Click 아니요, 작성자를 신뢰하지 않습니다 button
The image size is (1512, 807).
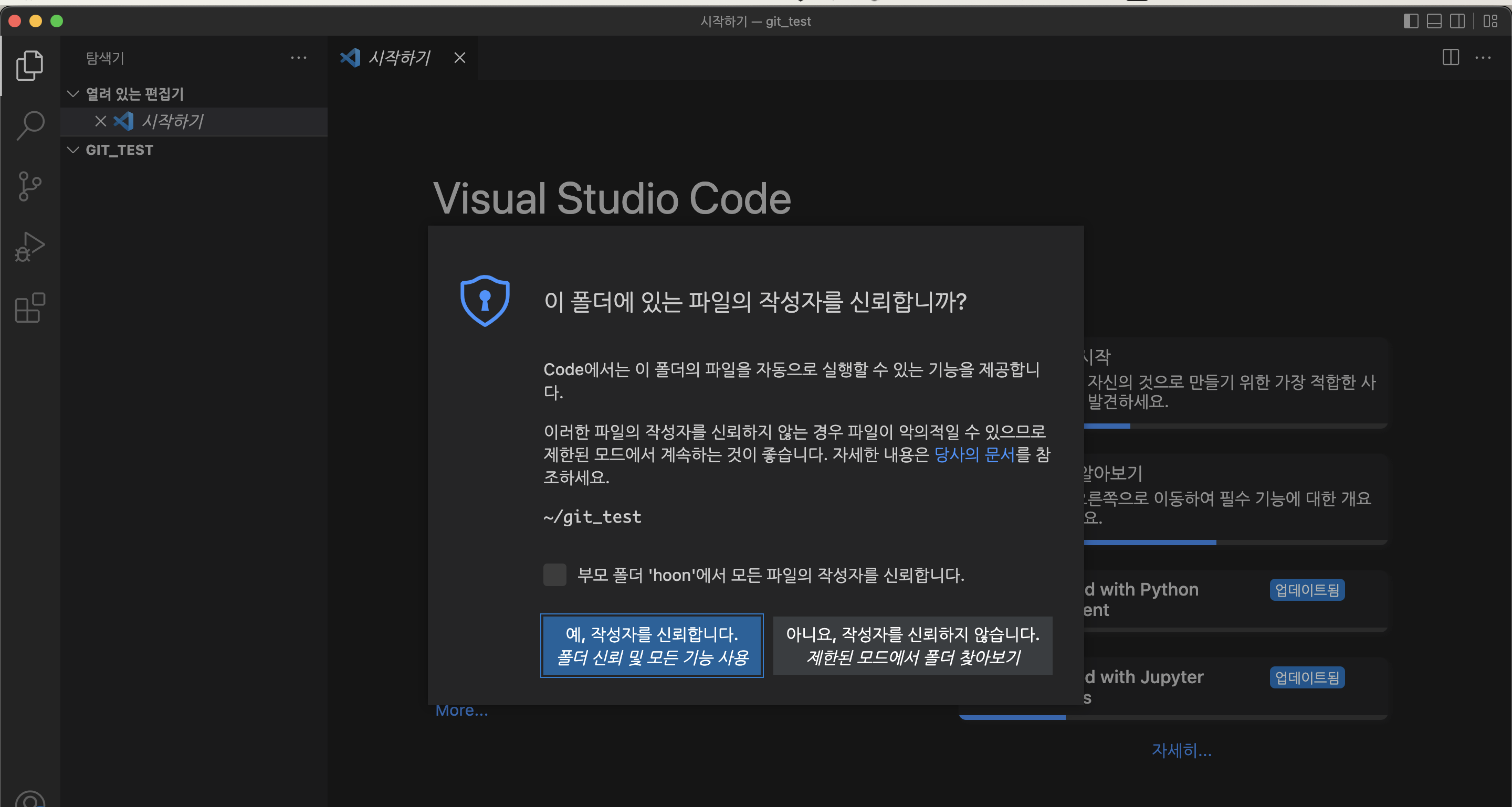[913, 646]
